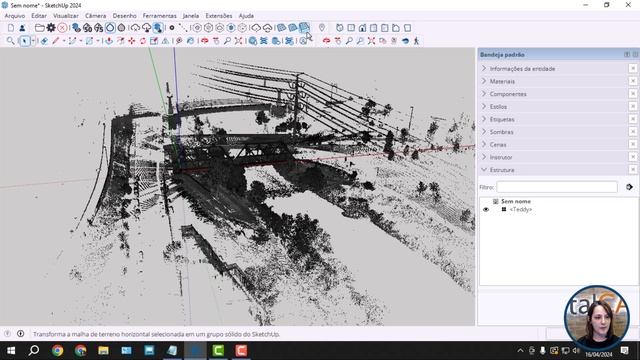Open dropdown arrow next to Select tool

click(x=33, y=41)
